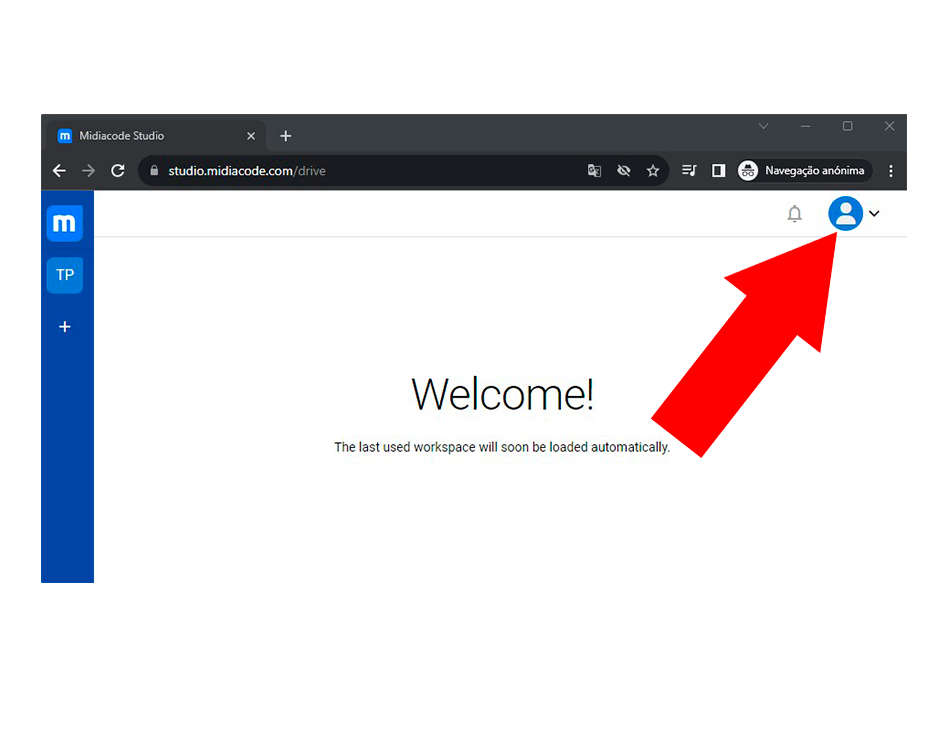Open the Midiacode home logo in sidebar
Screen dimensions: 949x747
click(65, 223)
